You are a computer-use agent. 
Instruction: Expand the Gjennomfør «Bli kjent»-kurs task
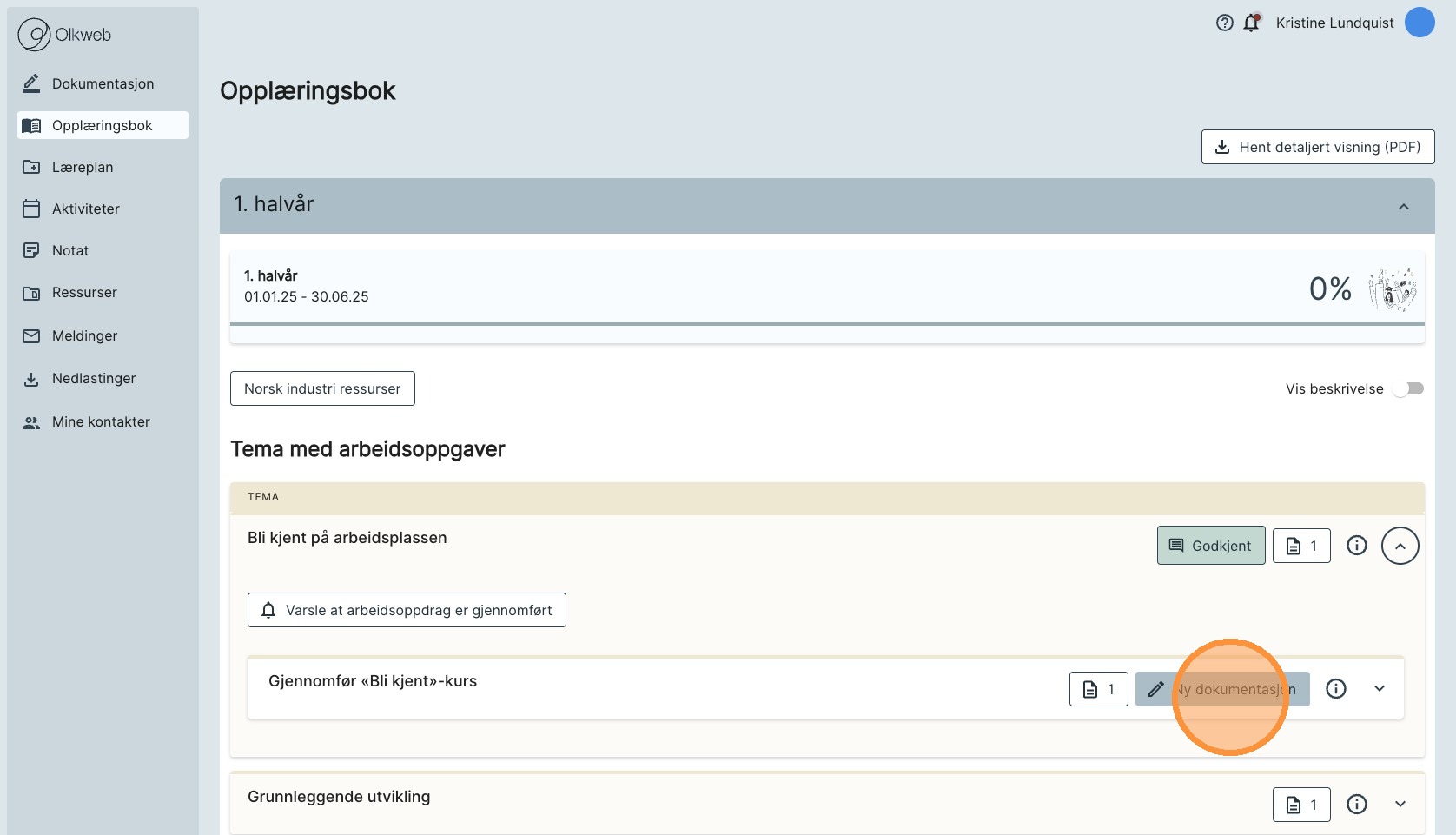pyautogui.click(x=1379, y=689)
